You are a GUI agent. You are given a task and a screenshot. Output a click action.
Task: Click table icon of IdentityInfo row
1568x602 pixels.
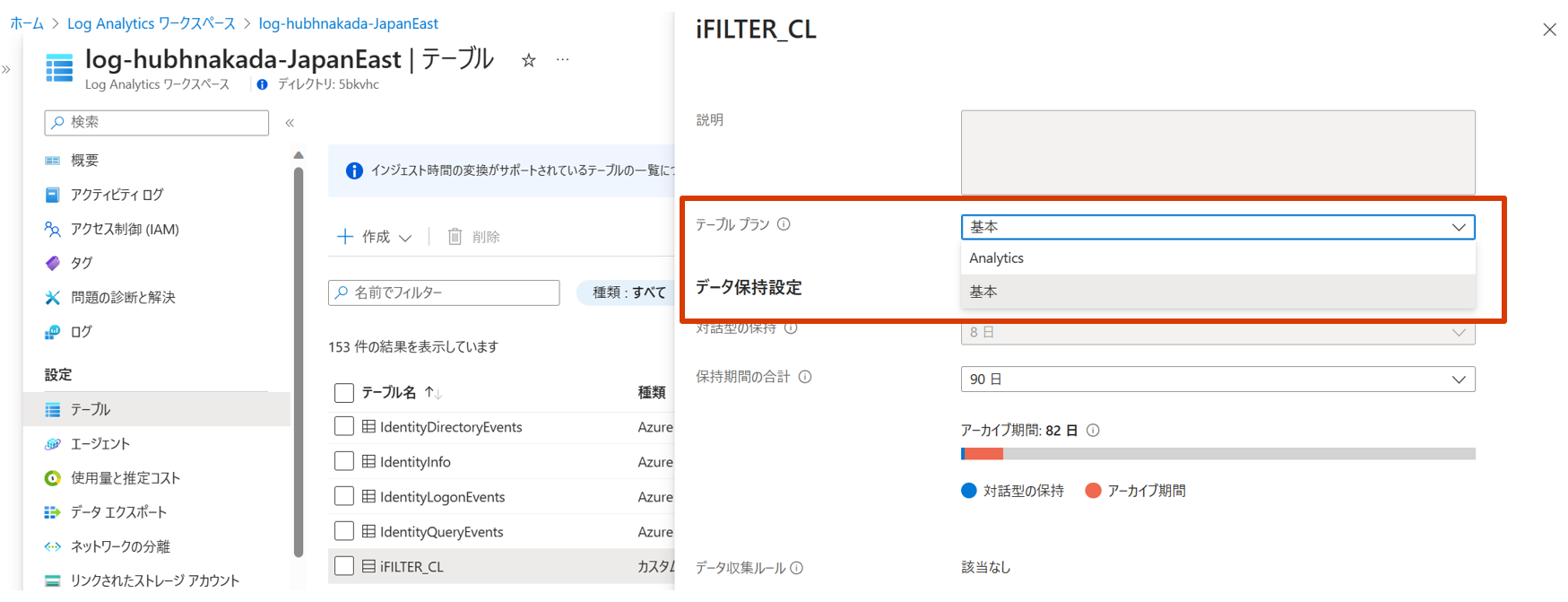pos(368,462)
